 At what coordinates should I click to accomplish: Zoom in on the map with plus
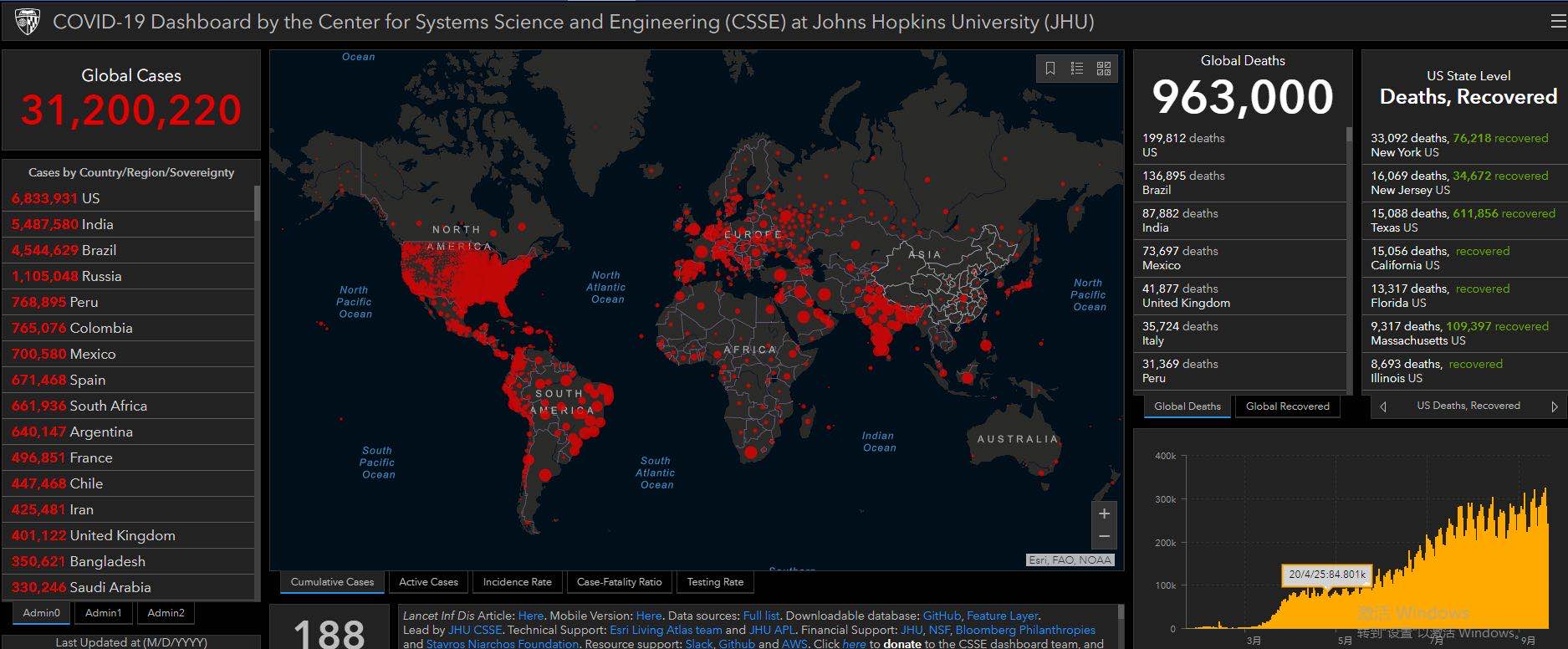pyautogui.click(x=1104, y=514)
